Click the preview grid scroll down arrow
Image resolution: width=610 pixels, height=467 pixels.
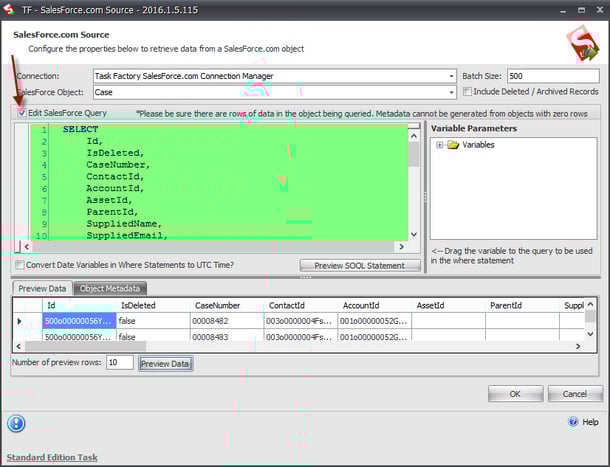(x=590, y=334)
